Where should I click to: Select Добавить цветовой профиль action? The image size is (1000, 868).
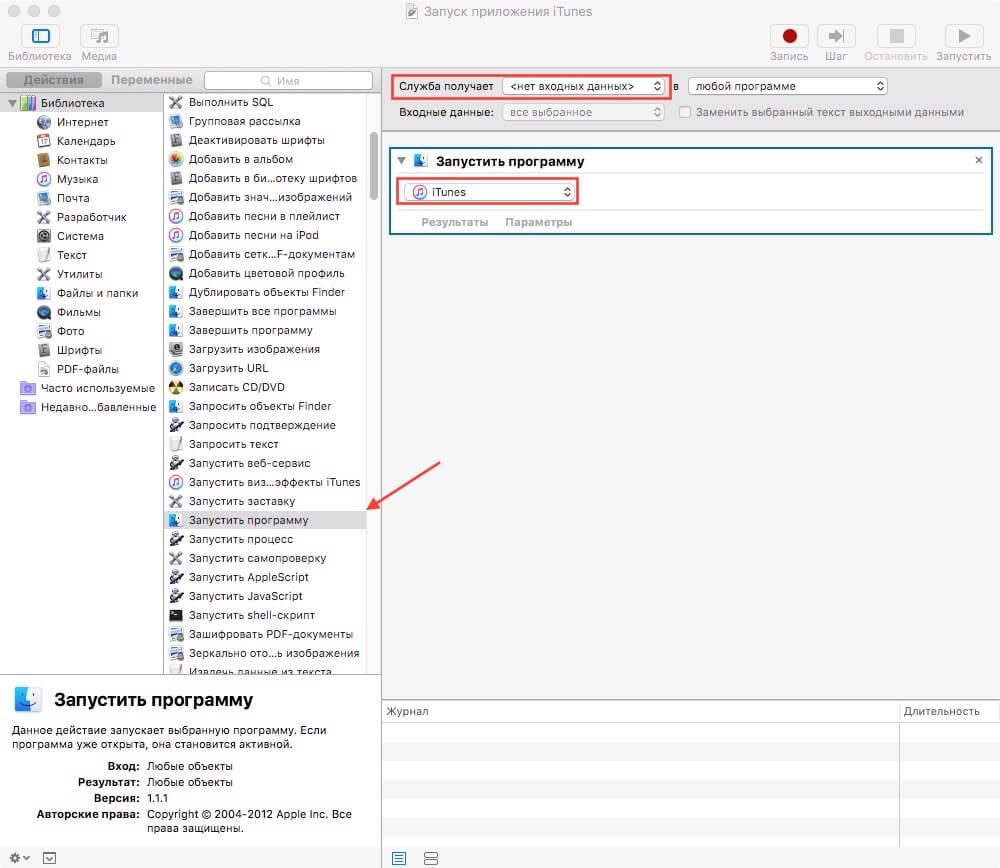(x=265, y=273)
